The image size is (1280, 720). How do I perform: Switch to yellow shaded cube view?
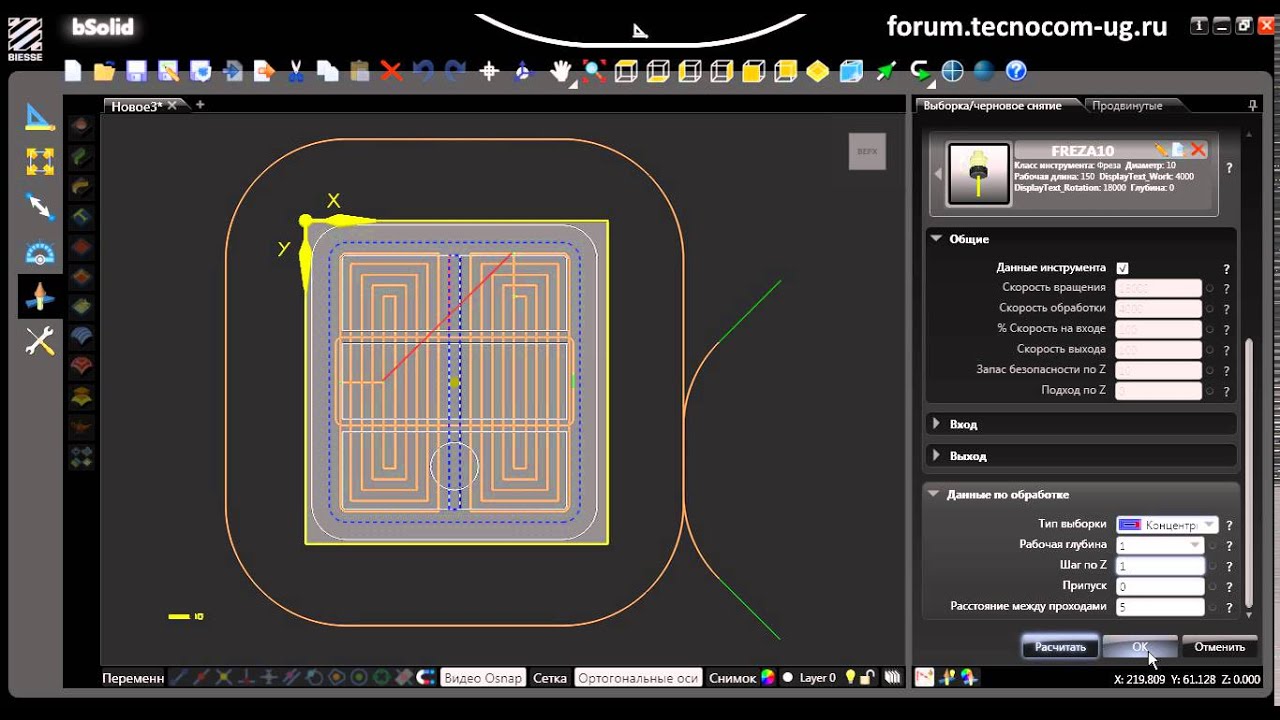(x=754, y=71)
